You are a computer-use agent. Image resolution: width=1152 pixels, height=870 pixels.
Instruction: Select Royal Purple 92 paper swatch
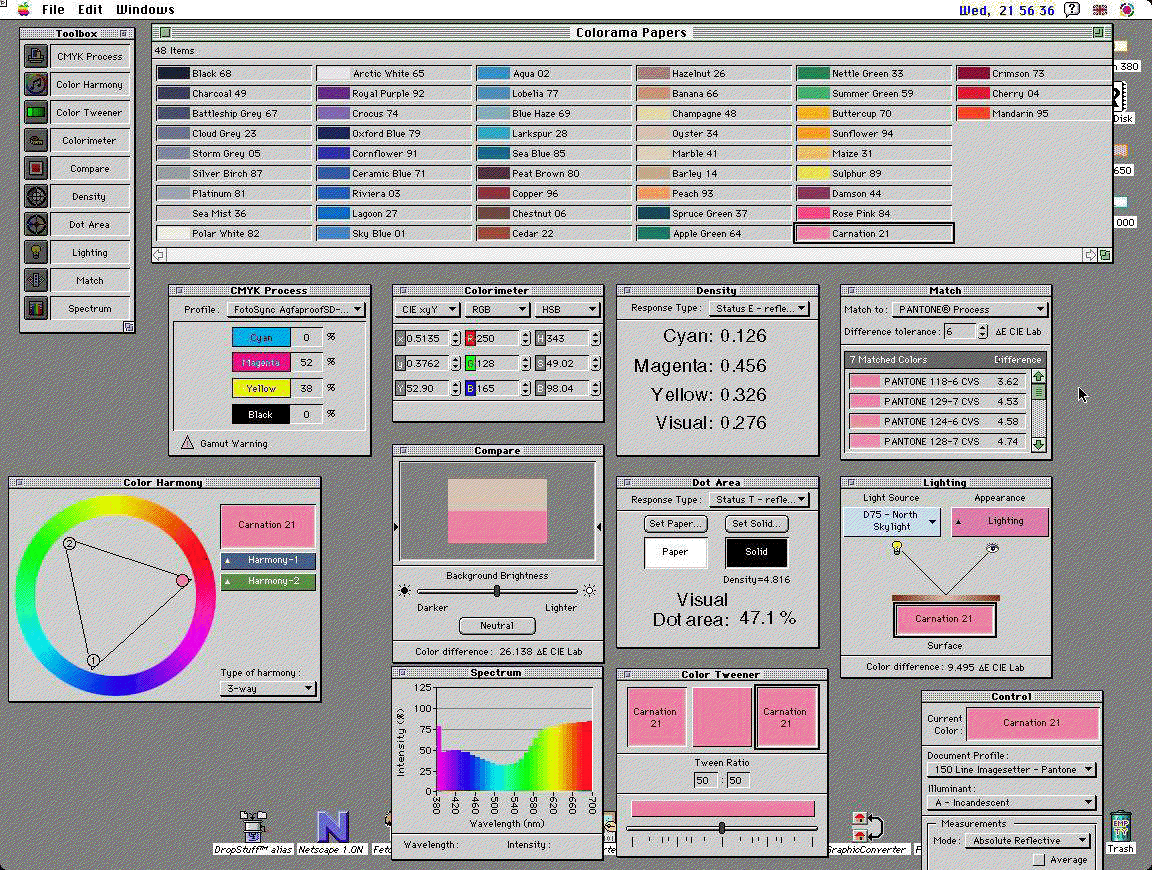point(394,93)
